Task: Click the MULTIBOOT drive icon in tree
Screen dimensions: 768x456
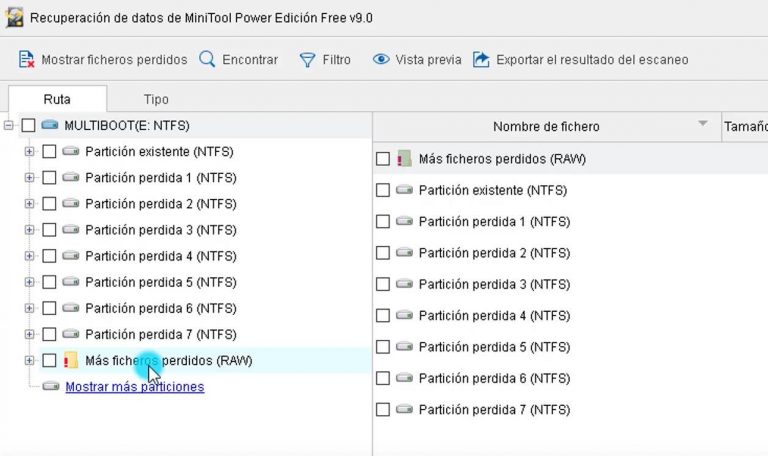Action: (x=49, y=125)
